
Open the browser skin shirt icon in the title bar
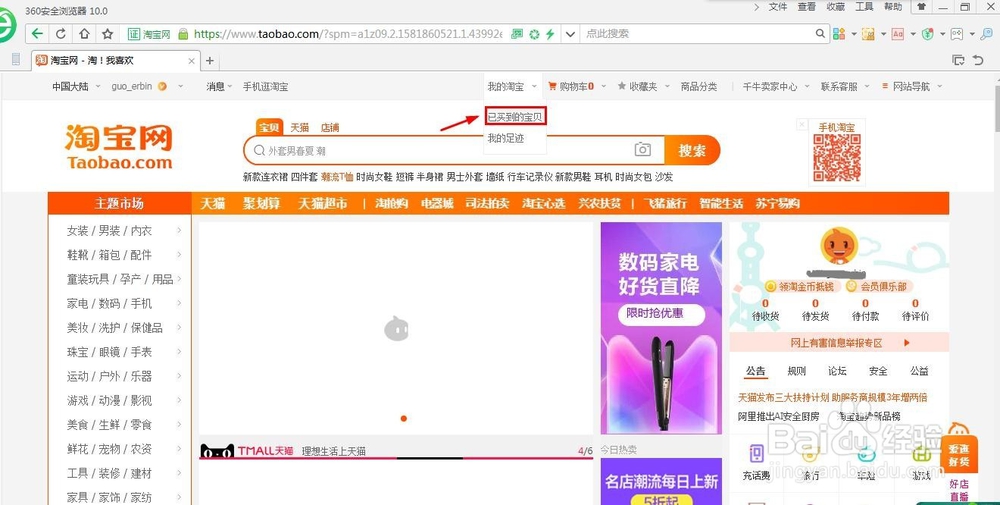[x=922, y=7]
